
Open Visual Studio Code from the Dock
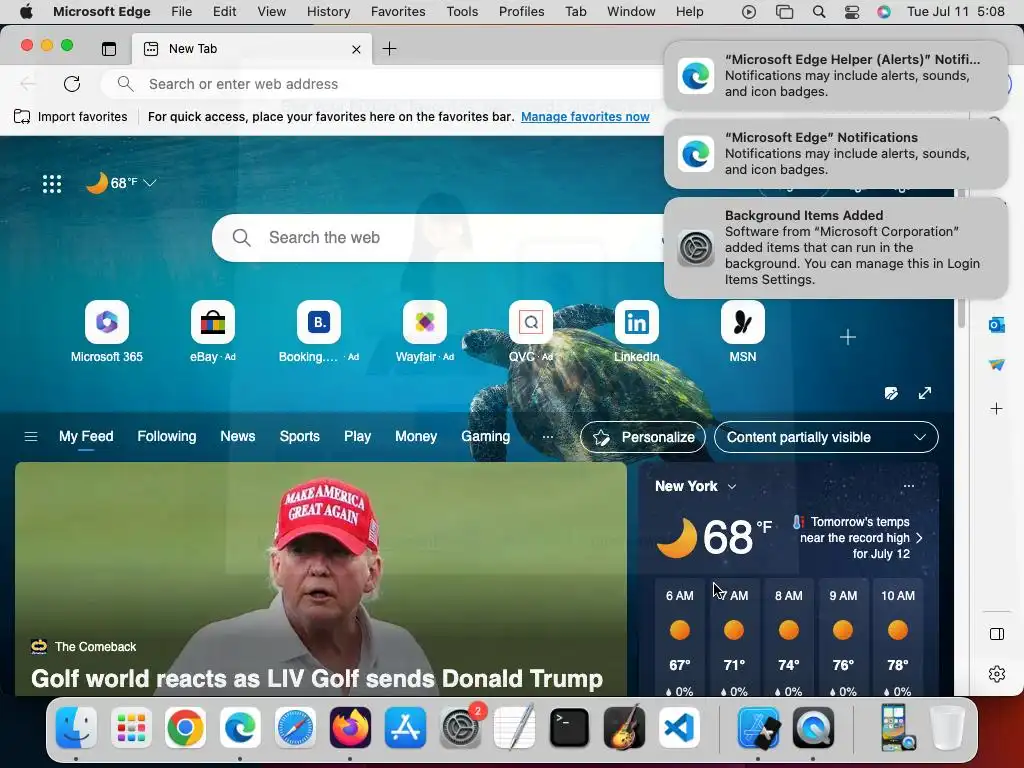(x=679, y=728)
